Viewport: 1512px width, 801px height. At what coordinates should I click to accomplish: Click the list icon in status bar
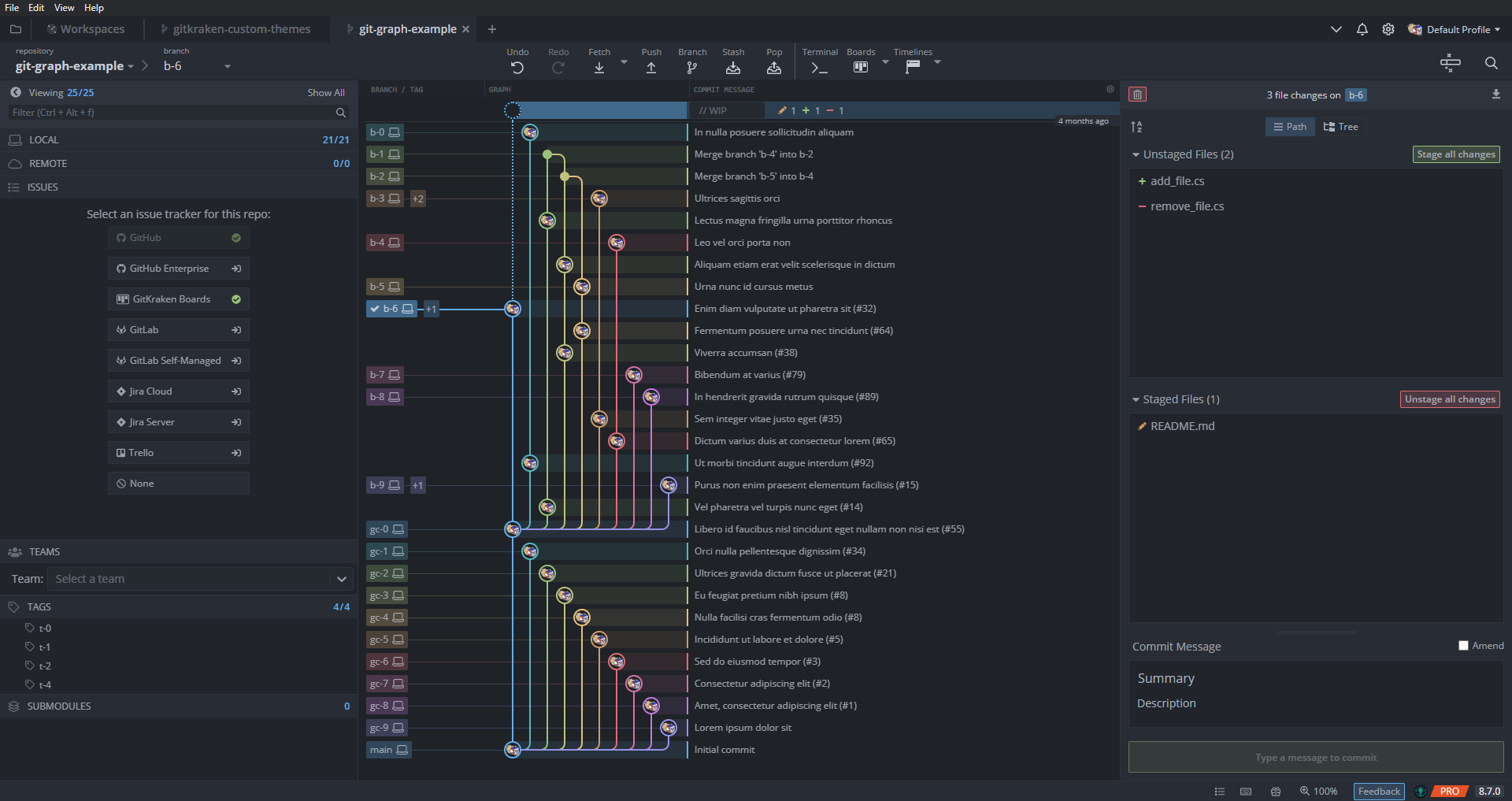tap(1219, 792)
